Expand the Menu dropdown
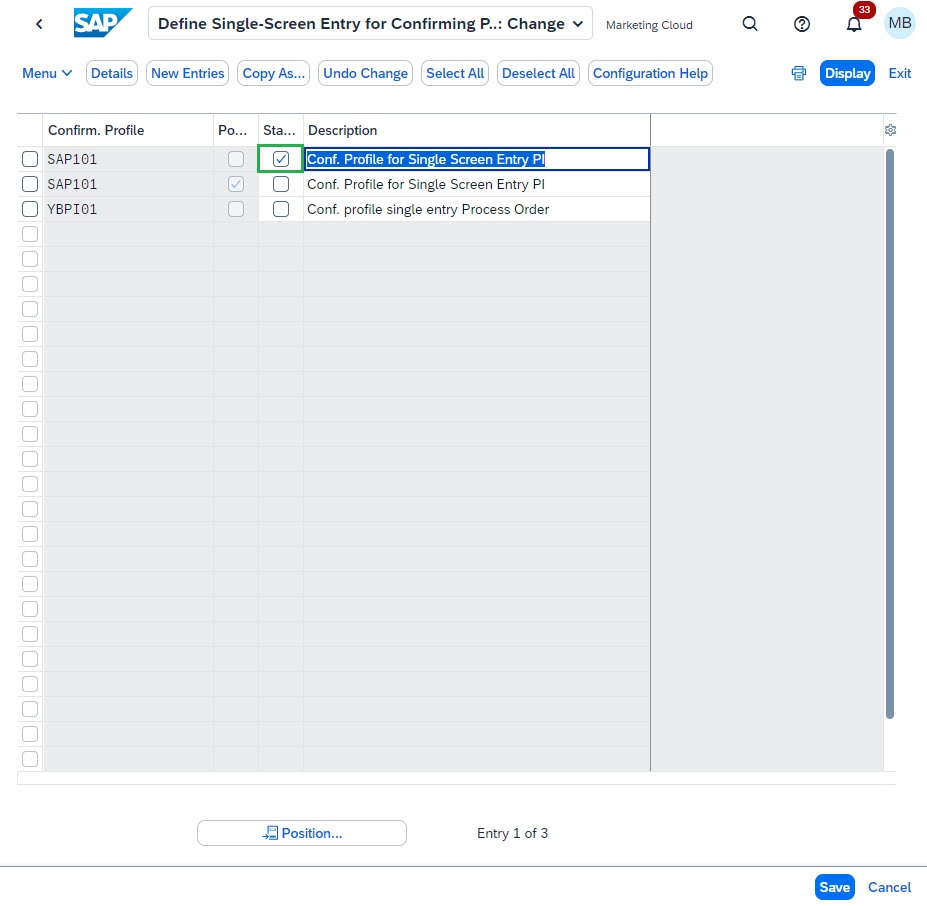The height and width of the screenshot is (906, 927). click(x=47, y=73)
